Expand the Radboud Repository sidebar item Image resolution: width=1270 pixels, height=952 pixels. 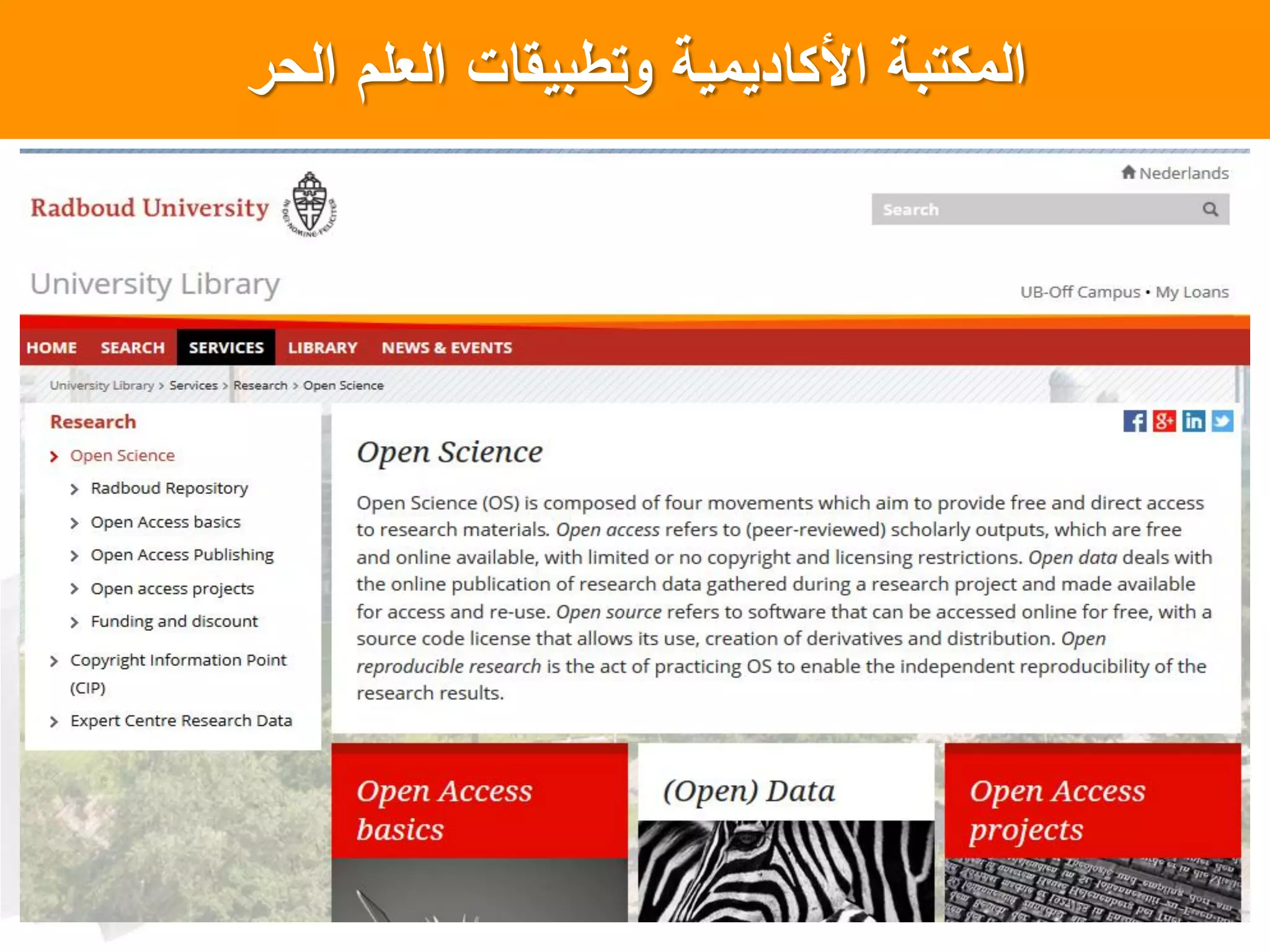[75, 490]
